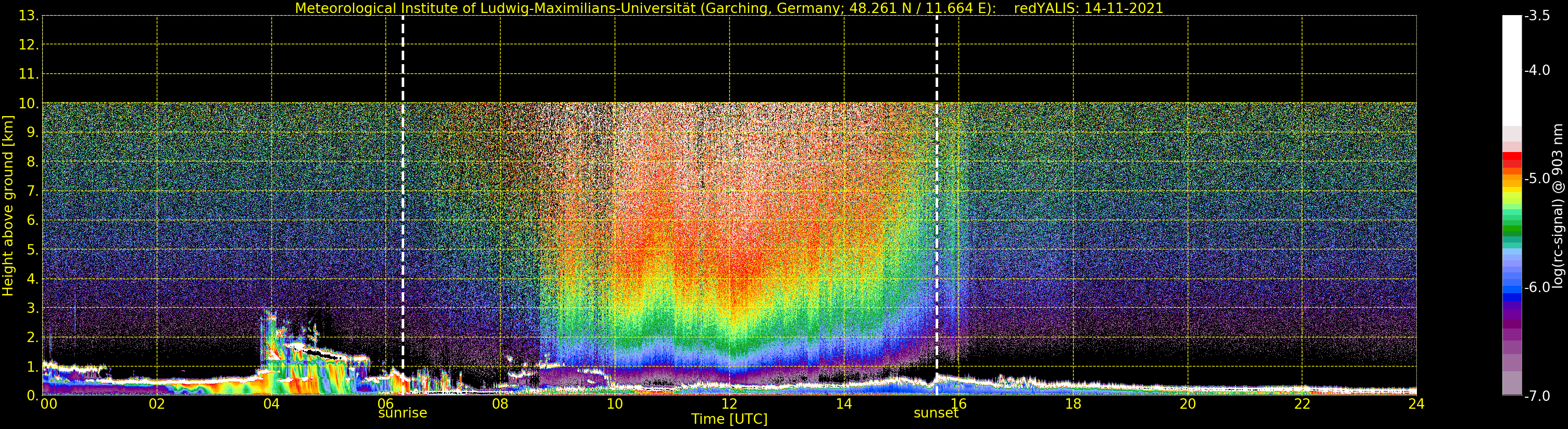Click the 24 tick on the time axis
Image resolution: width=1568 pixels, height=429 pixels.
(x=1416, y=404)
